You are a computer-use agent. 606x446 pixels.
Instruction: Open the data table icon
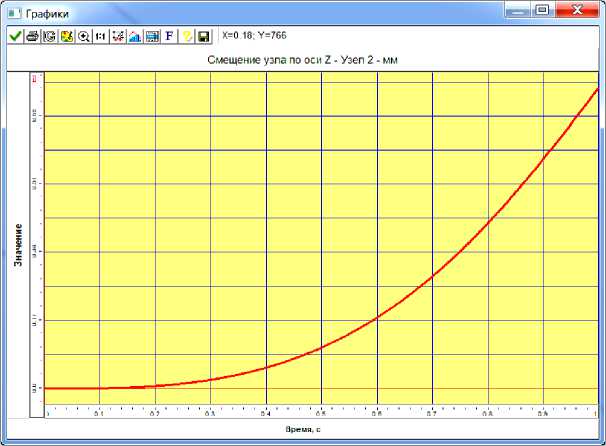[x=151, y=36]
